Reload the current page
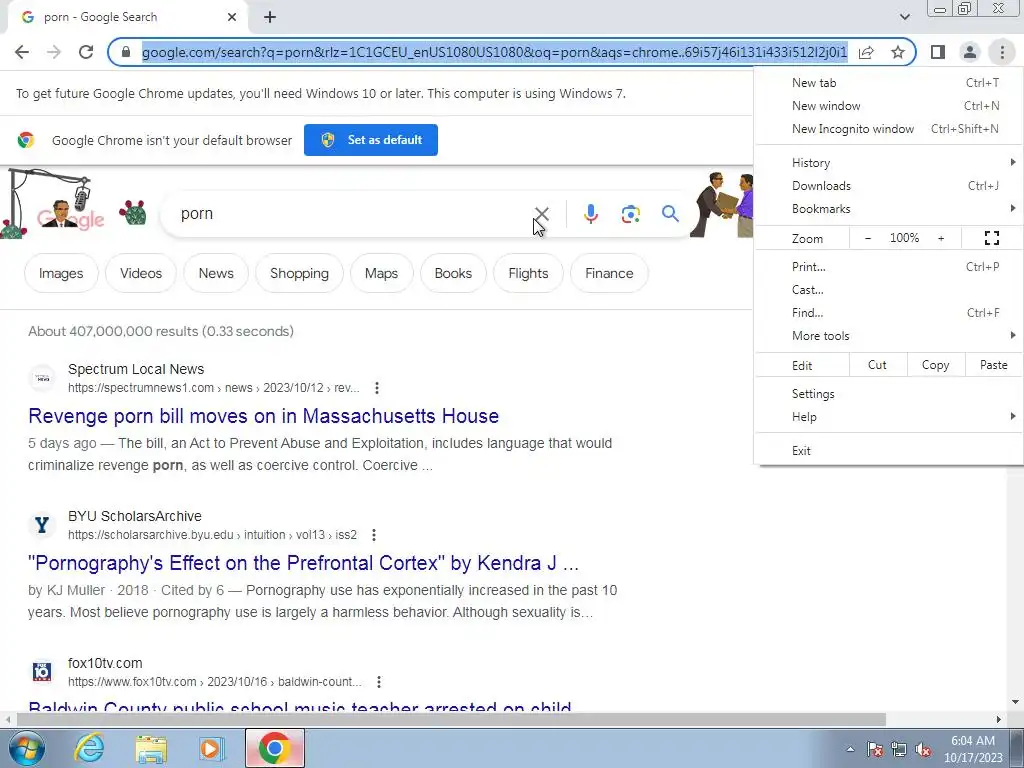 (x=86, y=52)
